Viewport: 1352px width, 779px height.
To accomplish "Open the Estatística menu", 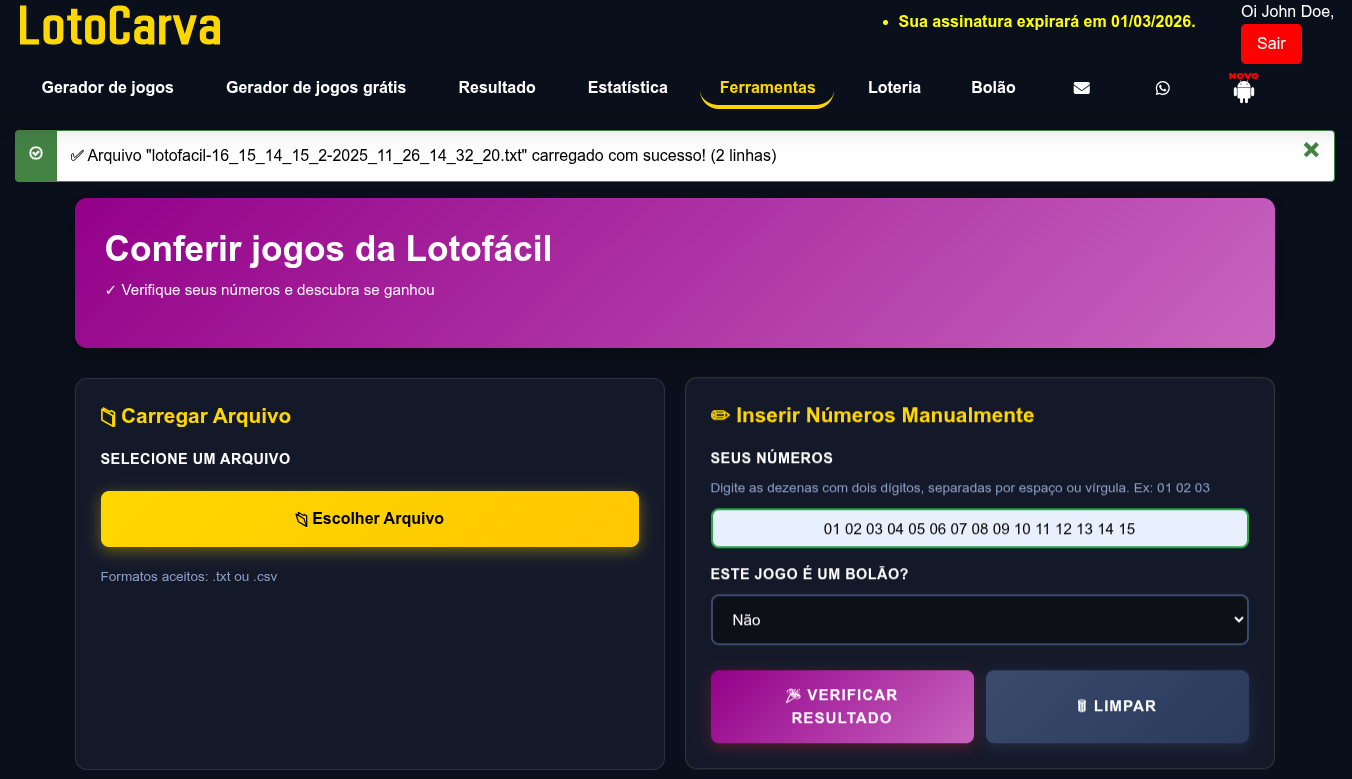I will pos(628,88).
